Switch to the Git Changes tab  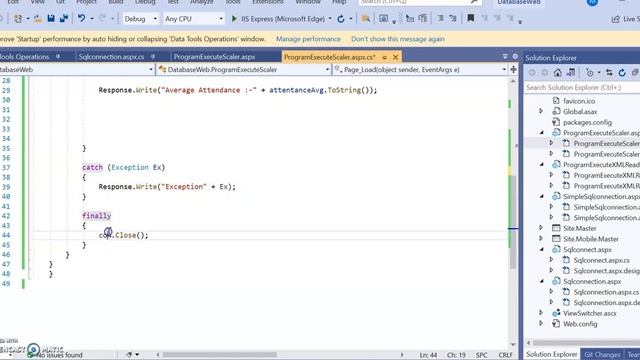coord(602,354)
